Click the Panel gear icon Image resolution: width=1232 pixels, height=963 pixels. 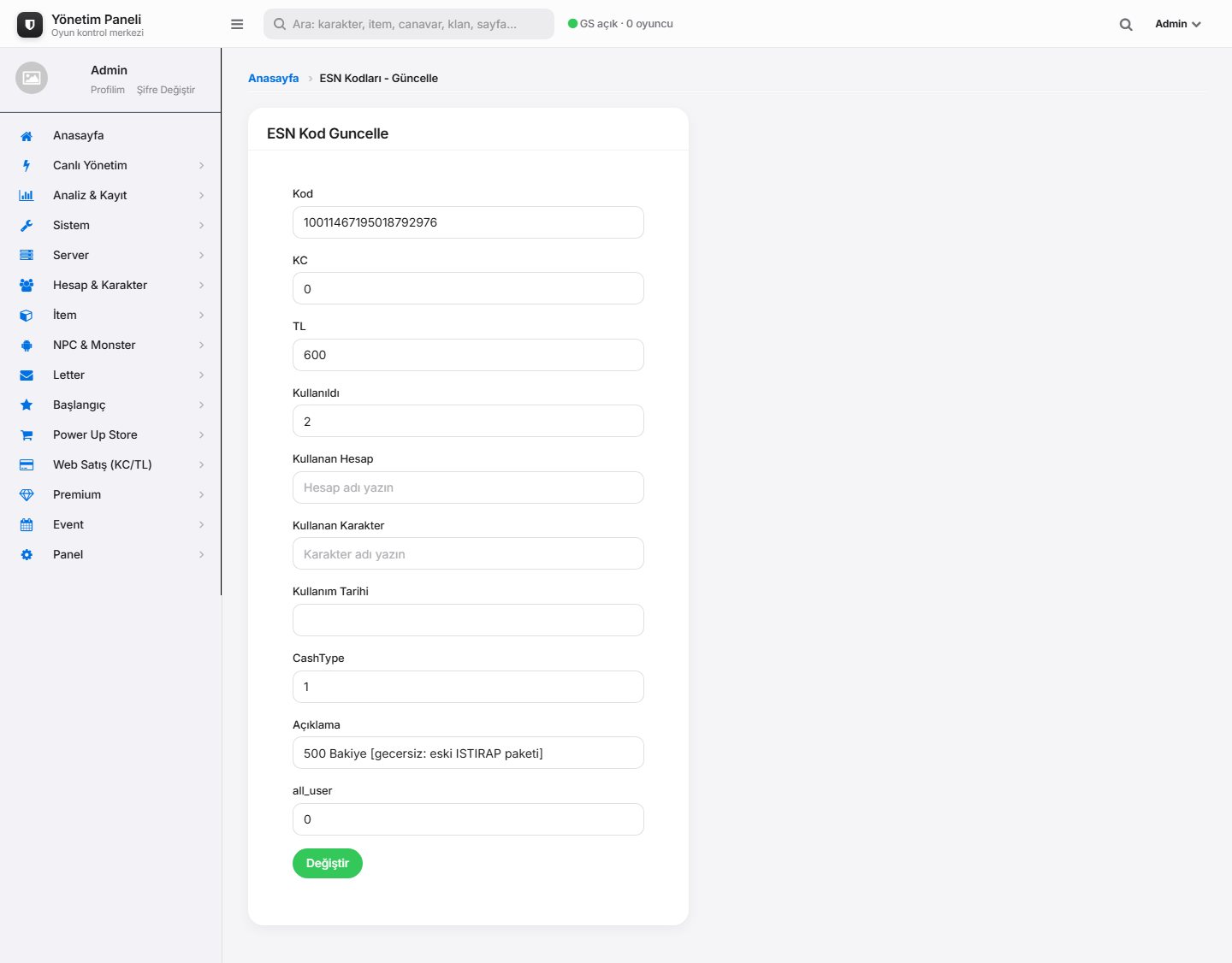point(27,555)
